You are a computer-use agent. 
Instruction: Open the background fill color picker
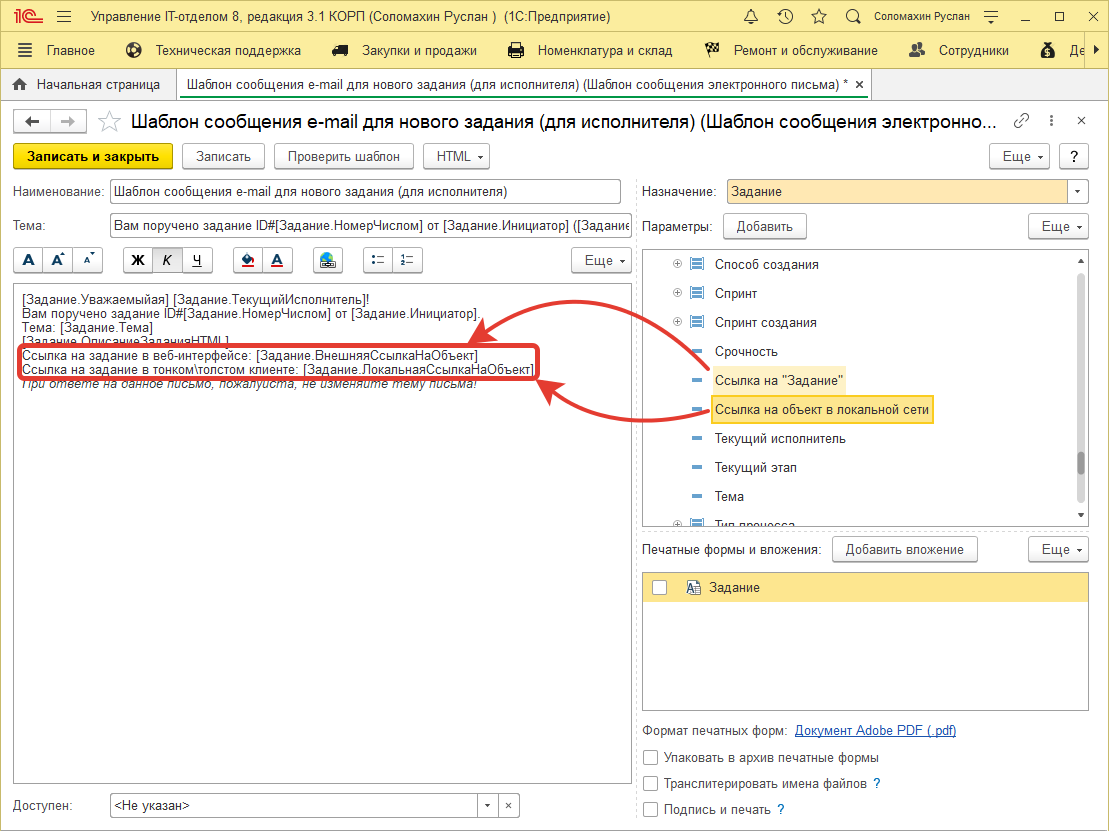[x=248, y=260]
